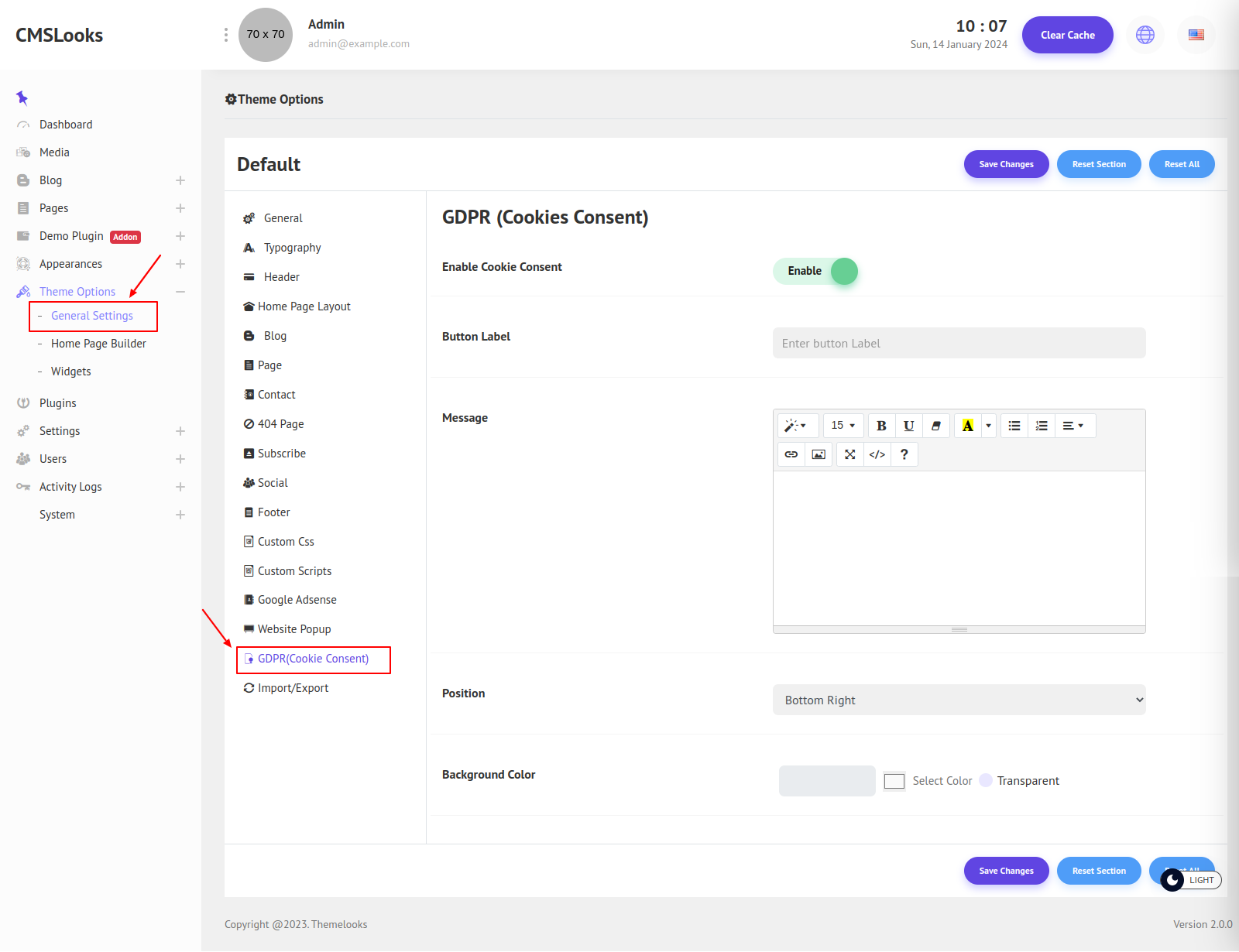Expand the Blog sidebar menu

tap(180, 180)
